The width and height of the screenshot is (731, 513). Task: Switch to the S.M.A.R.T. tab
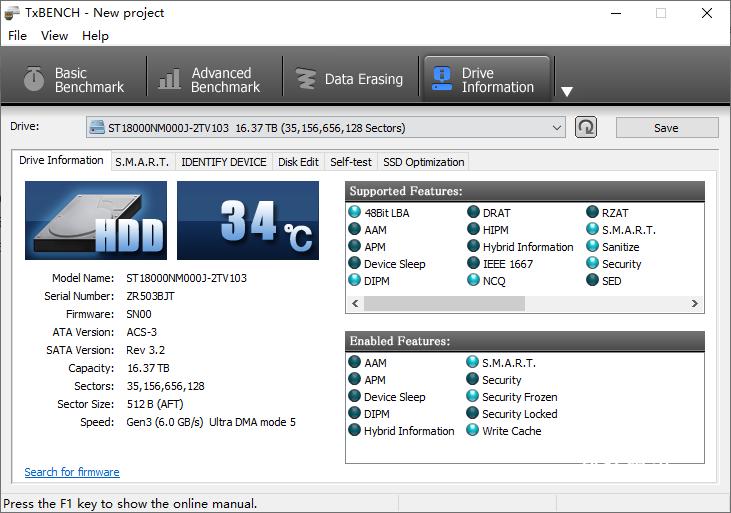click(141, 162)
